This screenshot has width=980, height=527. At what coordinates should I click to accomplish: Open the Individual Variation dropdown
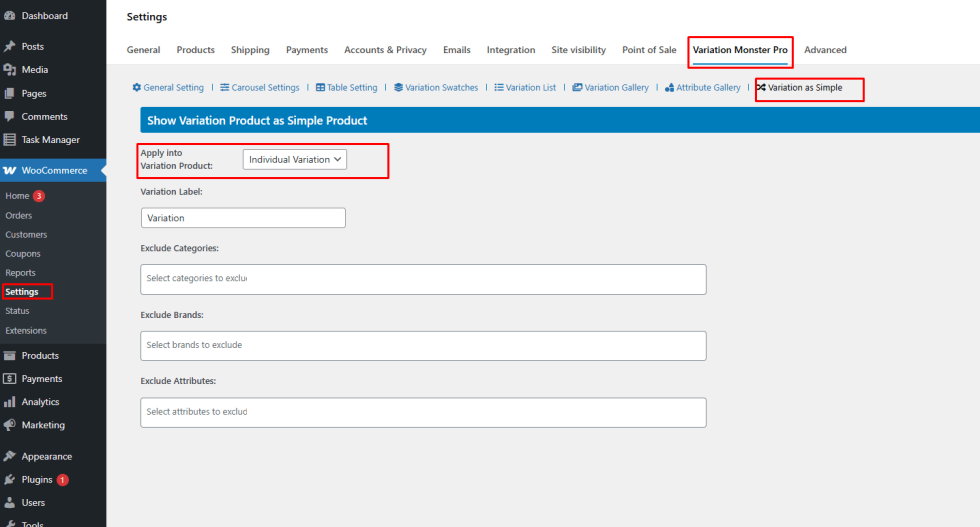(x=295, y=159)
